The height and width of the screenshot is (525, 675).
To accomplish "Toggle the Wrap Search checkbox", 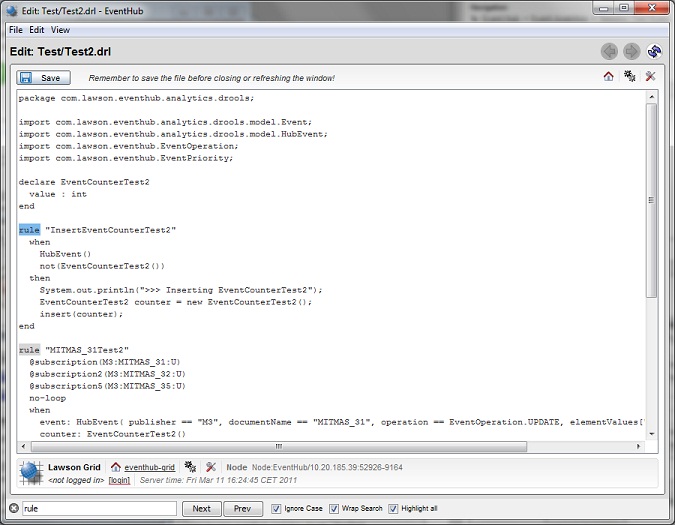I will pyautogui.click(x=334, y=509).
